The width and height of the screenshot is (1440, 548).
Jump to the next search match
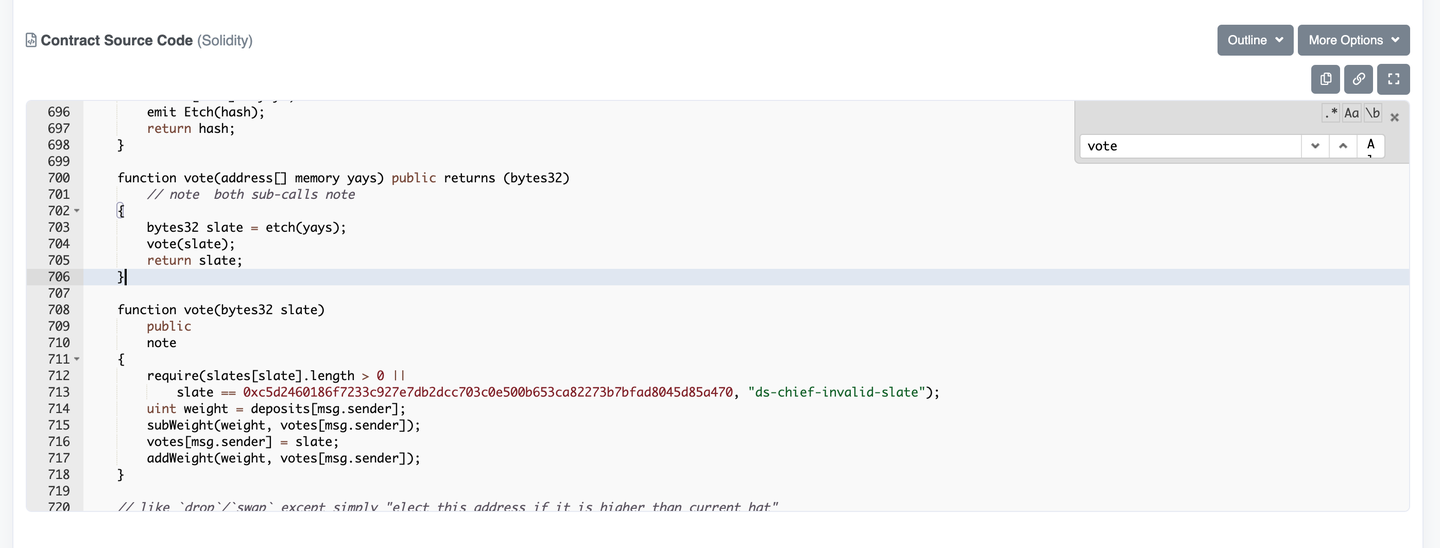1315,146
